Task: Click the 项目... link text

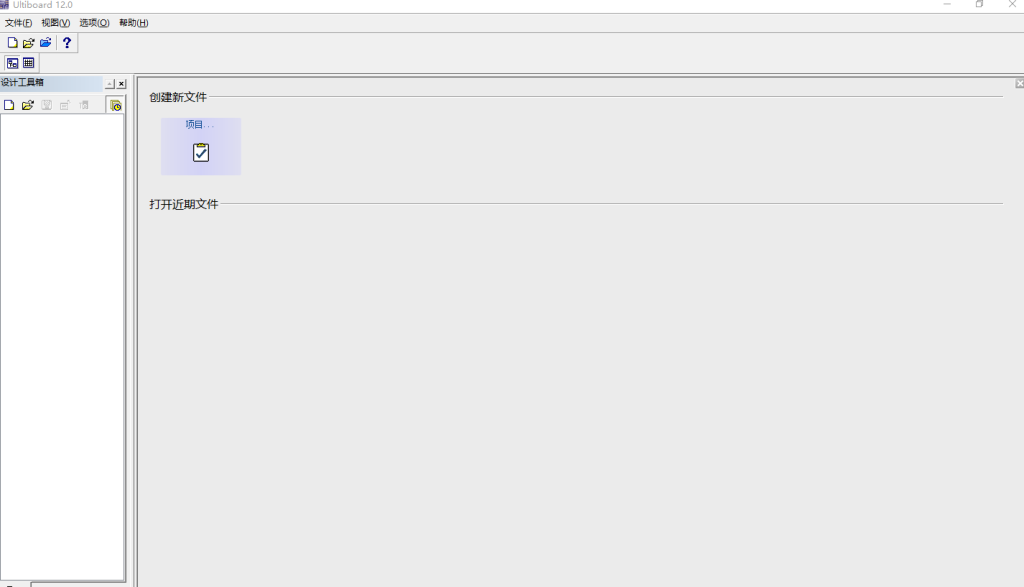Action: (199, 124)
